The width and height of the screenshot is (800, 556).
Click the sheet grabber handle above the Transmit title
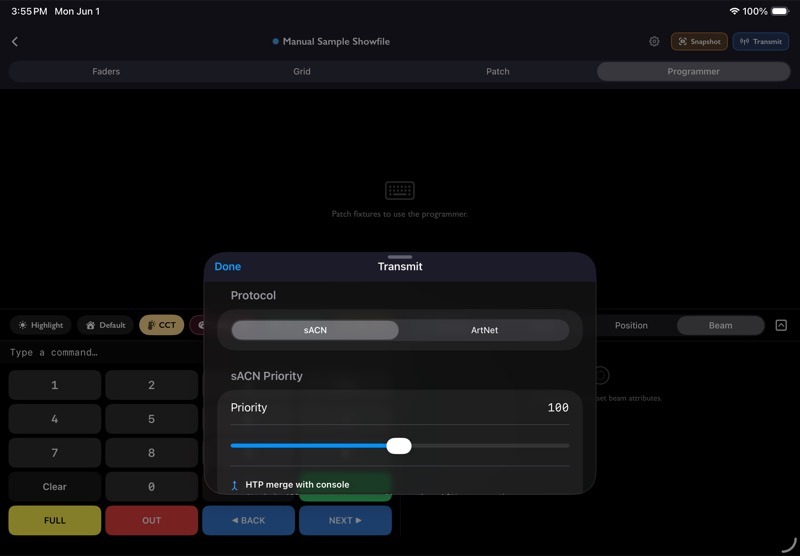(x=400, y=257)
